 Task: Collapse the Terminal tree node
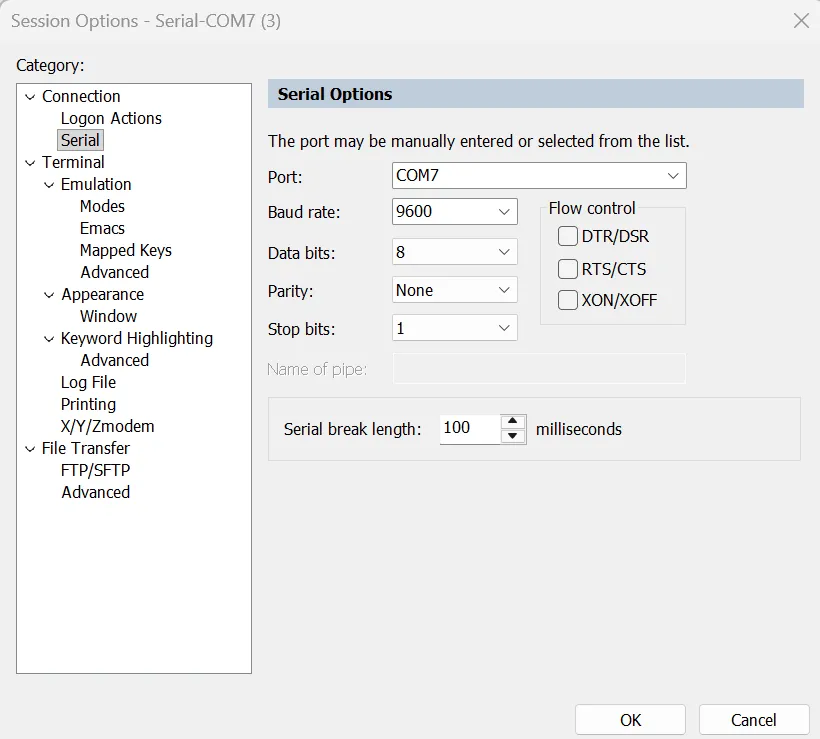click(x=29, y=163)
